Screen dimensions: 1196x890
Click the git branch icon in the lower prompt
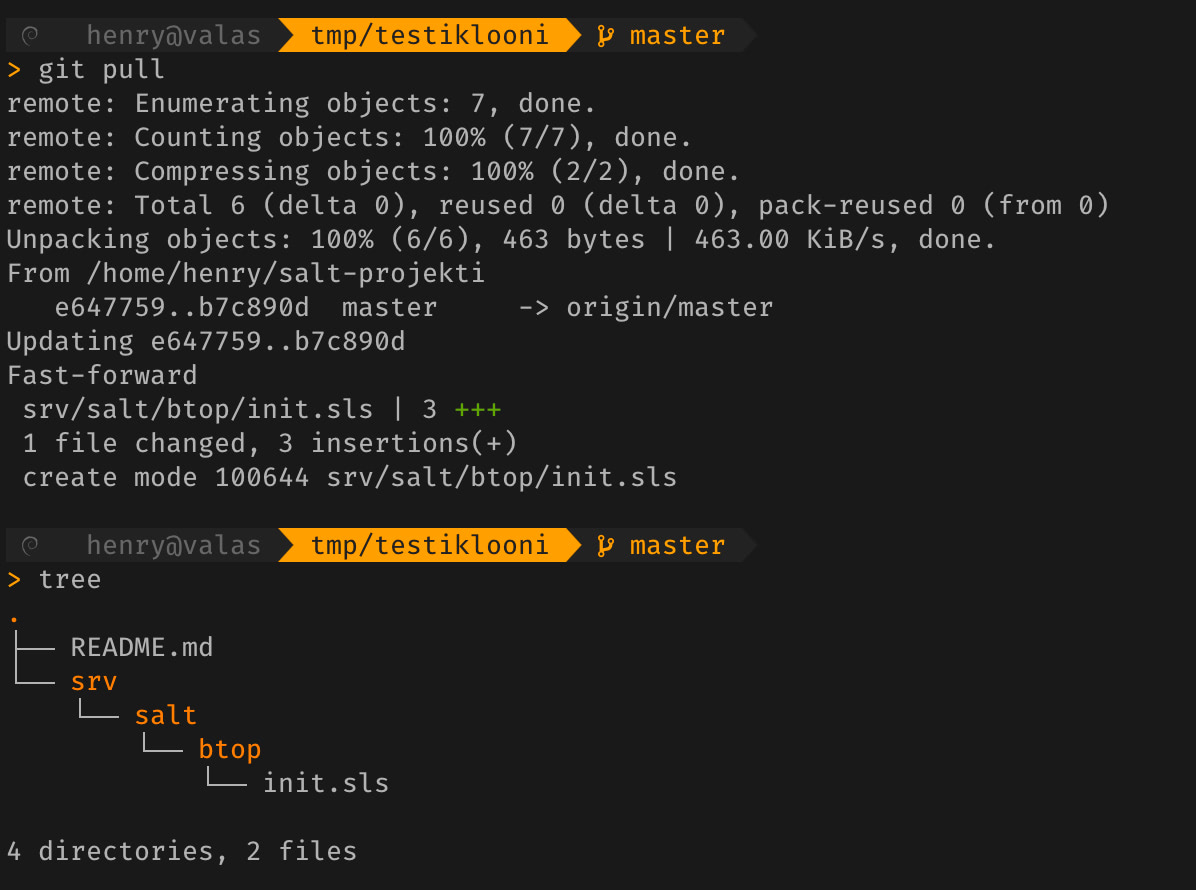point(605,546)
